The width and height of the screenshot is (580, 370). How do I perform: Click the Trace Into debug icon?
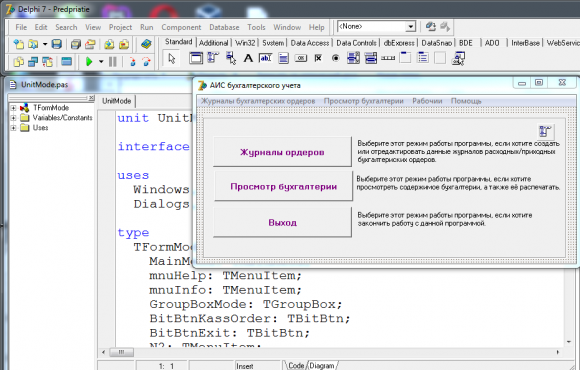pyautogui.click(x=132, y=61)
